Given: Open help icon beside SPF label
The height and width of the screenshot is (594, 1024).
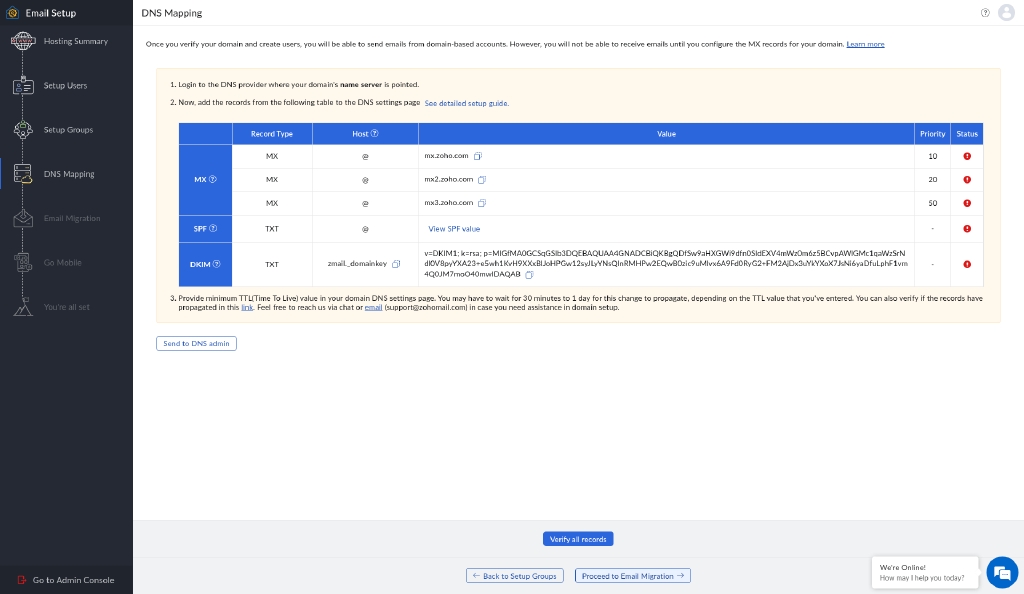Looking at the screenshot, I should pyautogui.click(x=213, y=228).
